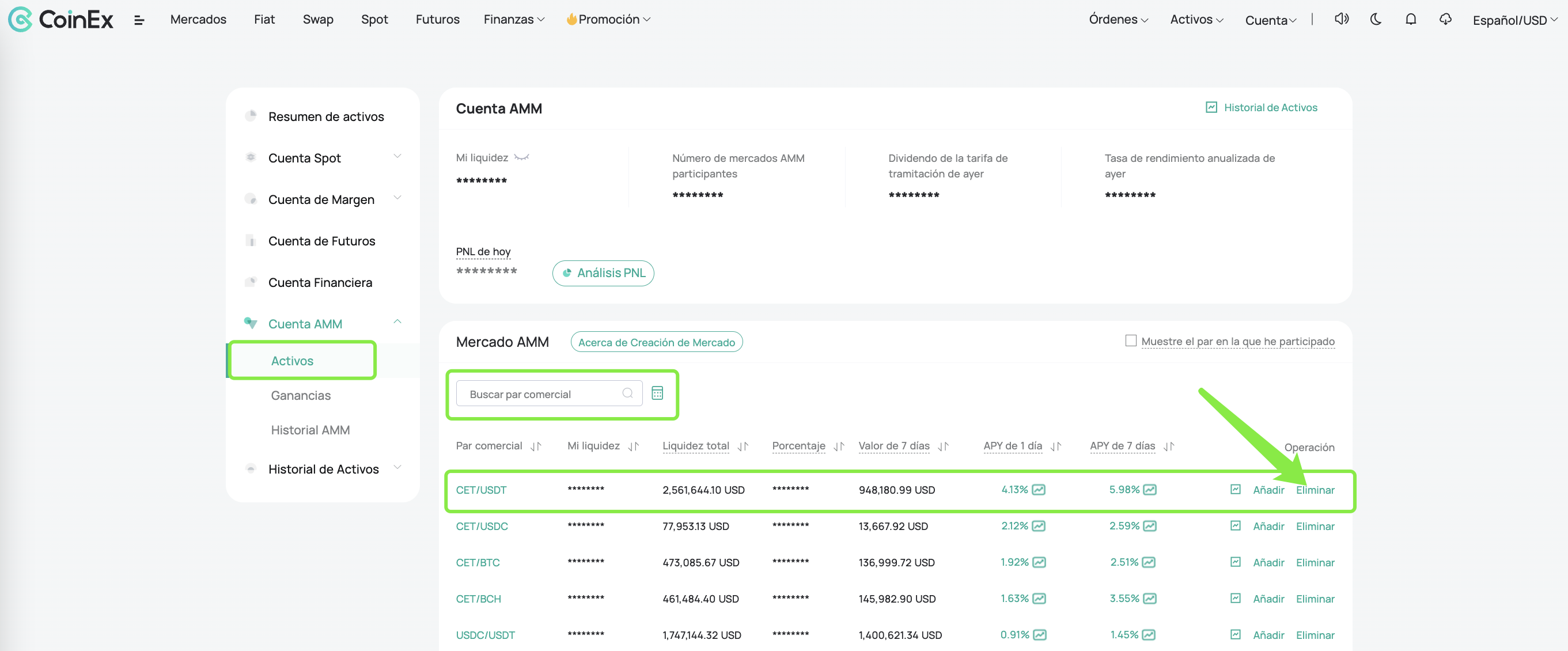
Task: Open the 1-day APY chart icon for CET/USDT
Action: click(1039, 490)
